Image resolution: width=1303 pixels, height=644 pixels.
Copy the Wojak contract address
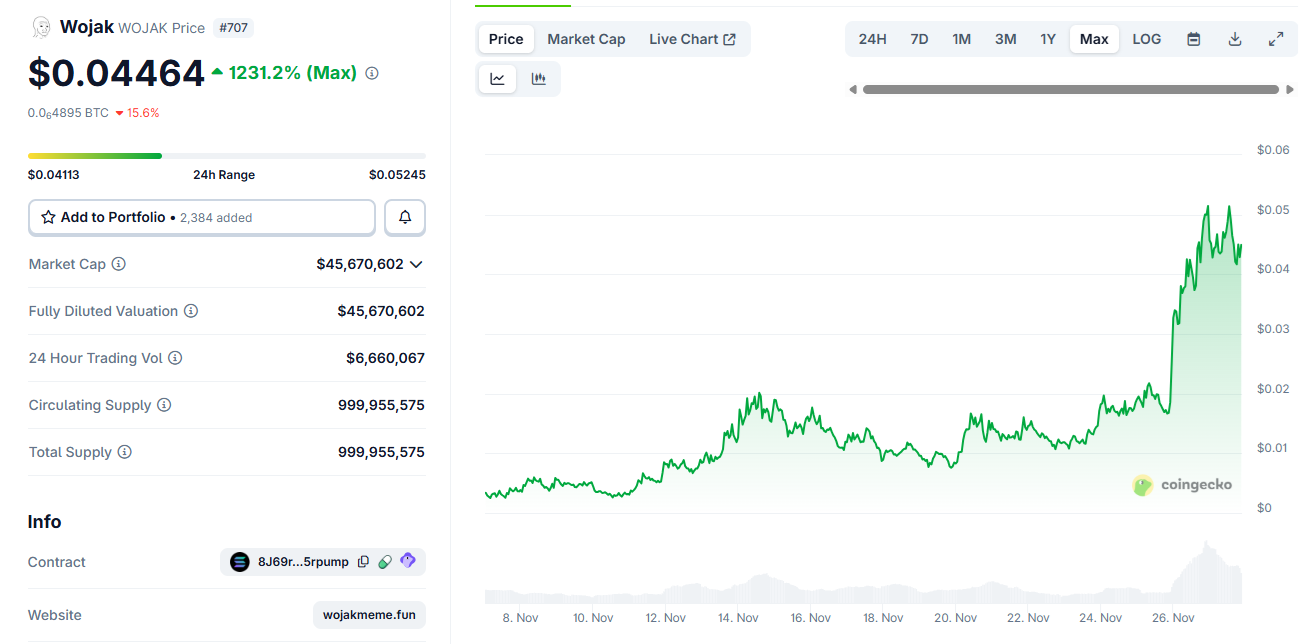(x=363, y=562)
